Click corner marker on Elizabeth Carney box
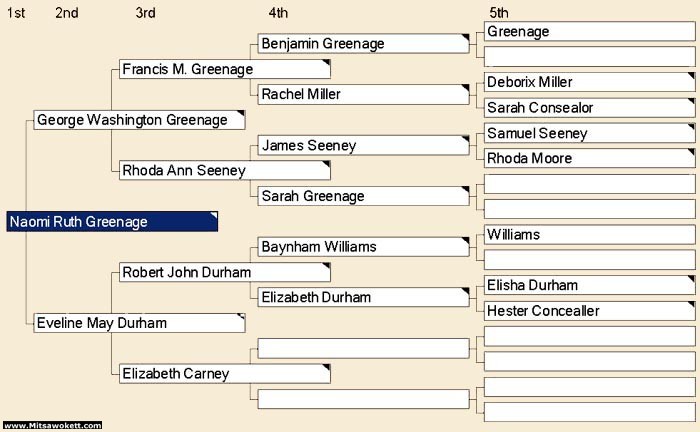This screenshot has height=432, width=700. [326, 369]
